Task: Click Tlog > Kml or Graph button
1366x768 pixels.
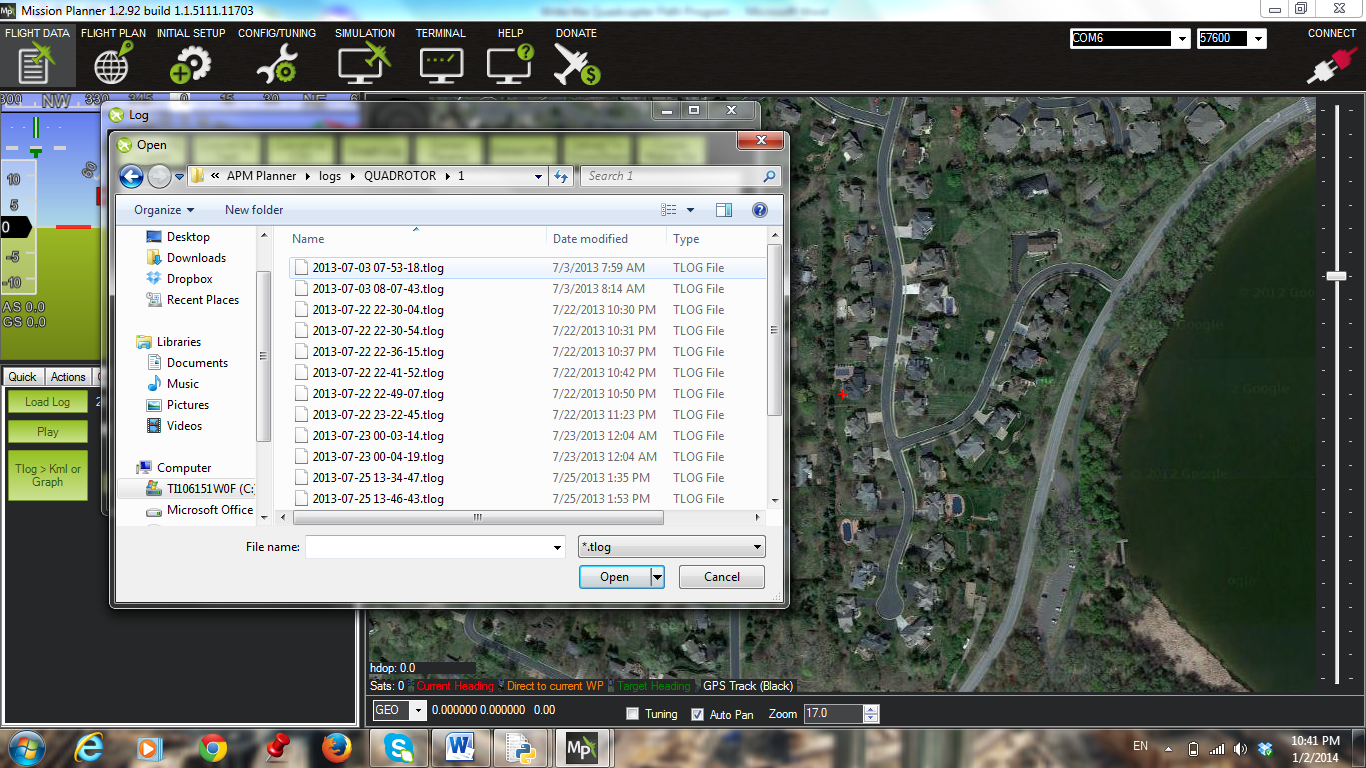Action: point(47,475)
